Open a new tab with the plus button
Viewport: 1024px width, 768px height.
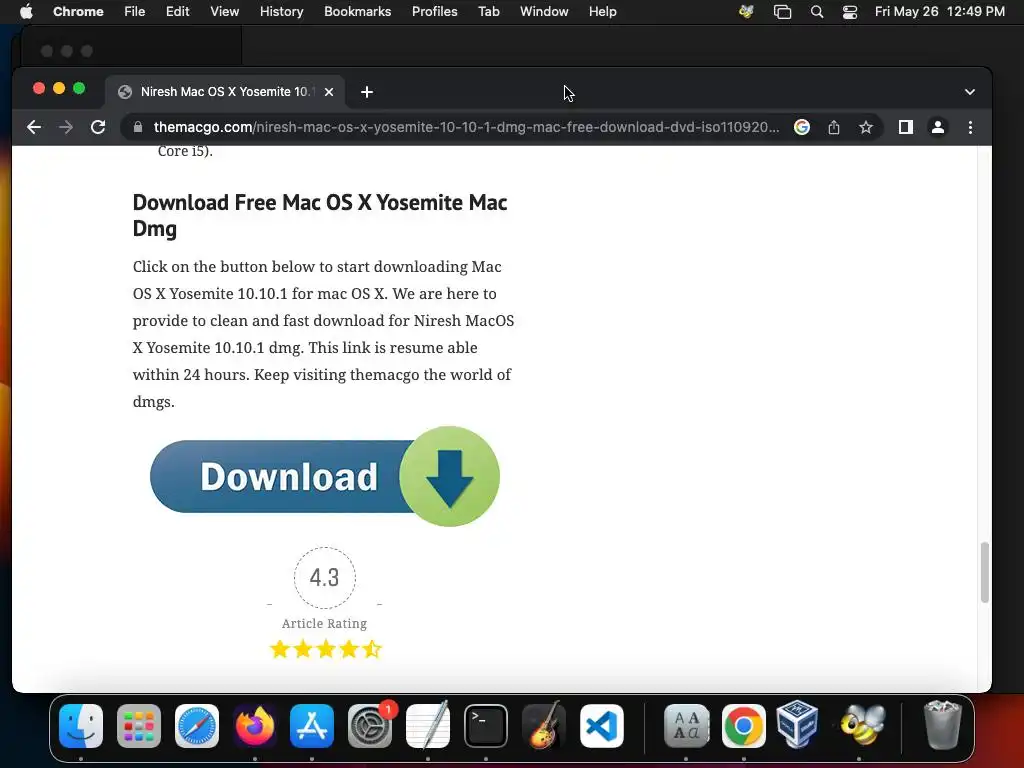click(x=367, y=92)
